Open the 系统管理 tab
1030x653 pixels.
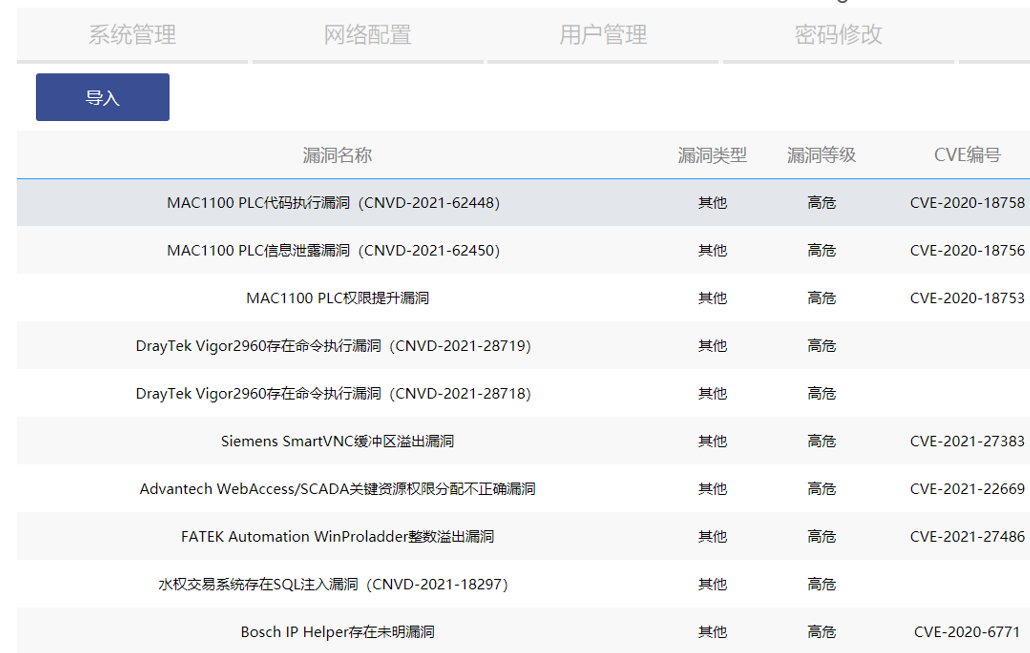point(132,35)
